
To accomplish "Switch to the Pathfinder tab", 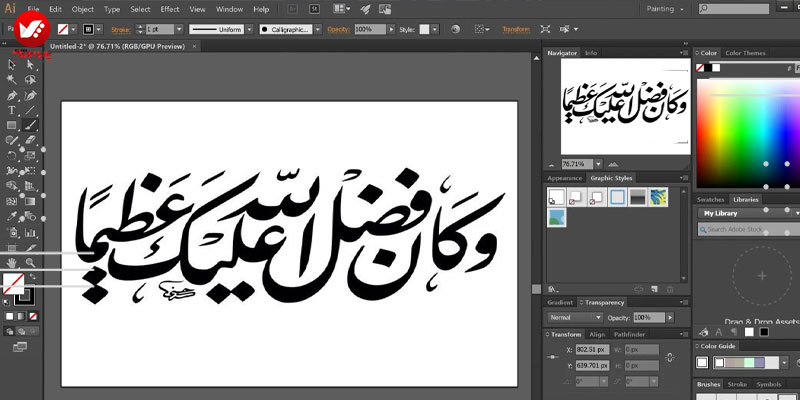I will (629, 335).
